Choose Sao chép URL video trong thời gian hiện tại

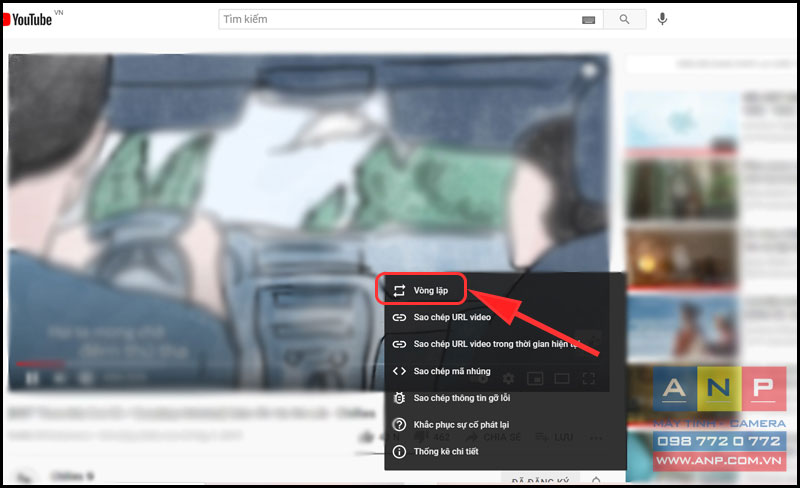tap(505, 344)
